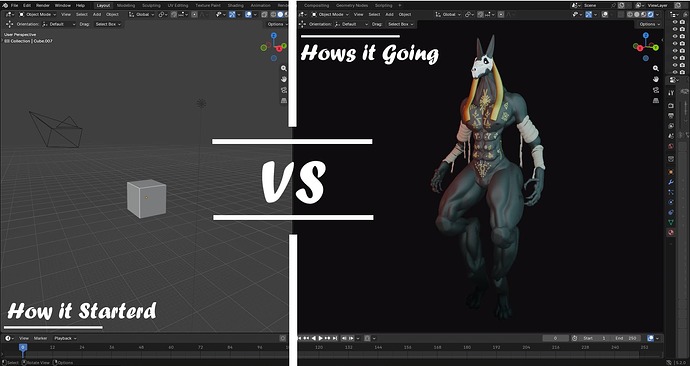The width and height of the screenshot is (690, 366).
Task: Toggle gizmo display in right viewport header
Action: point(588,15)
